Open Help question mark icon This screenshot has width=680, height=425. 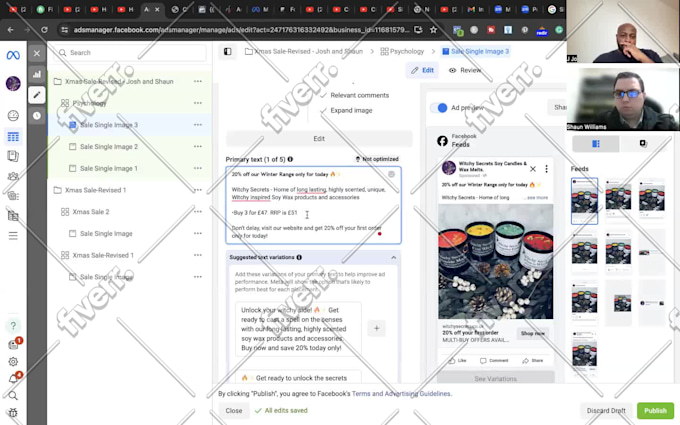13,326
